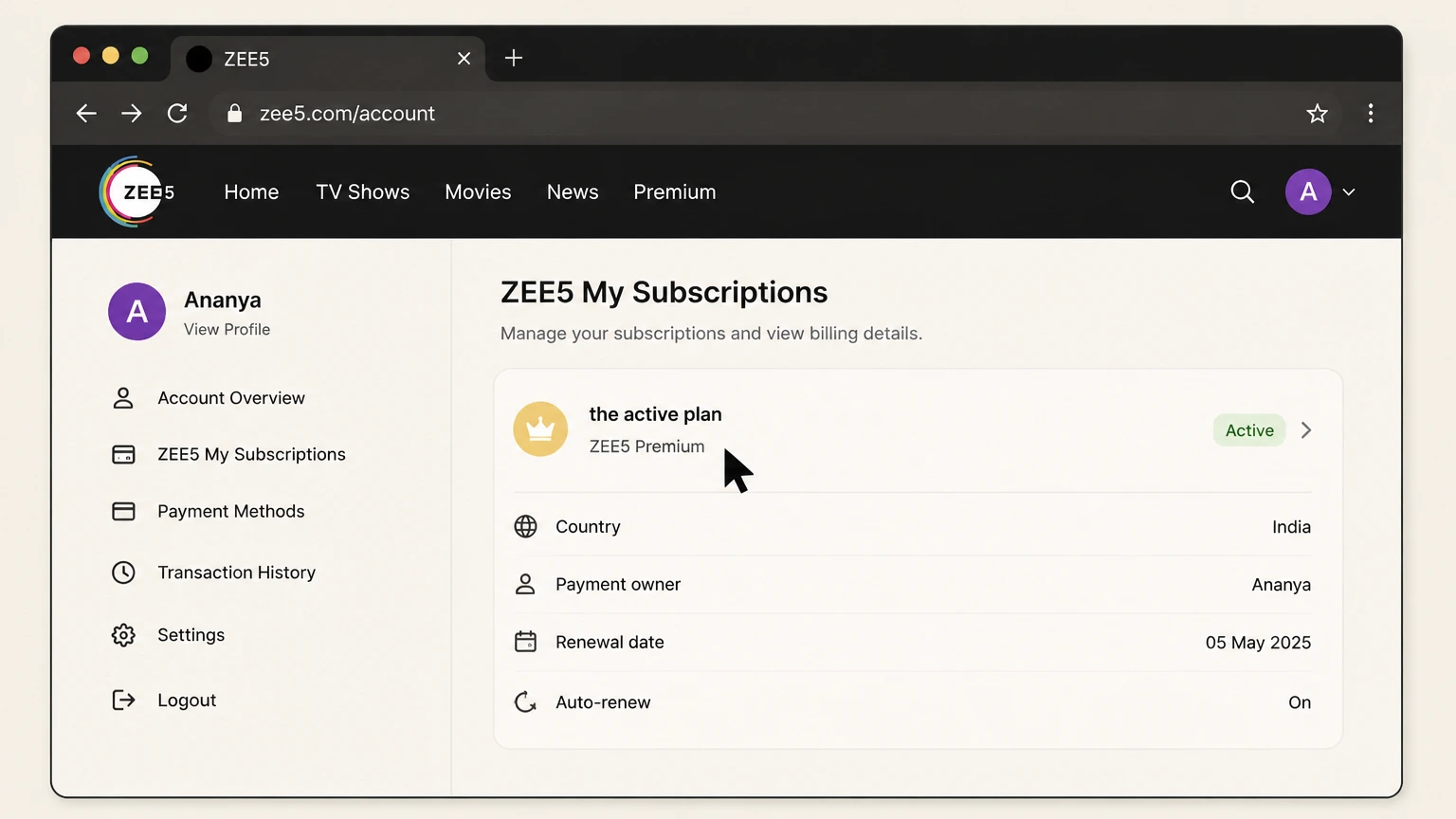Open News navigation item
This screenshot has height=819, width=1456.
573,191
